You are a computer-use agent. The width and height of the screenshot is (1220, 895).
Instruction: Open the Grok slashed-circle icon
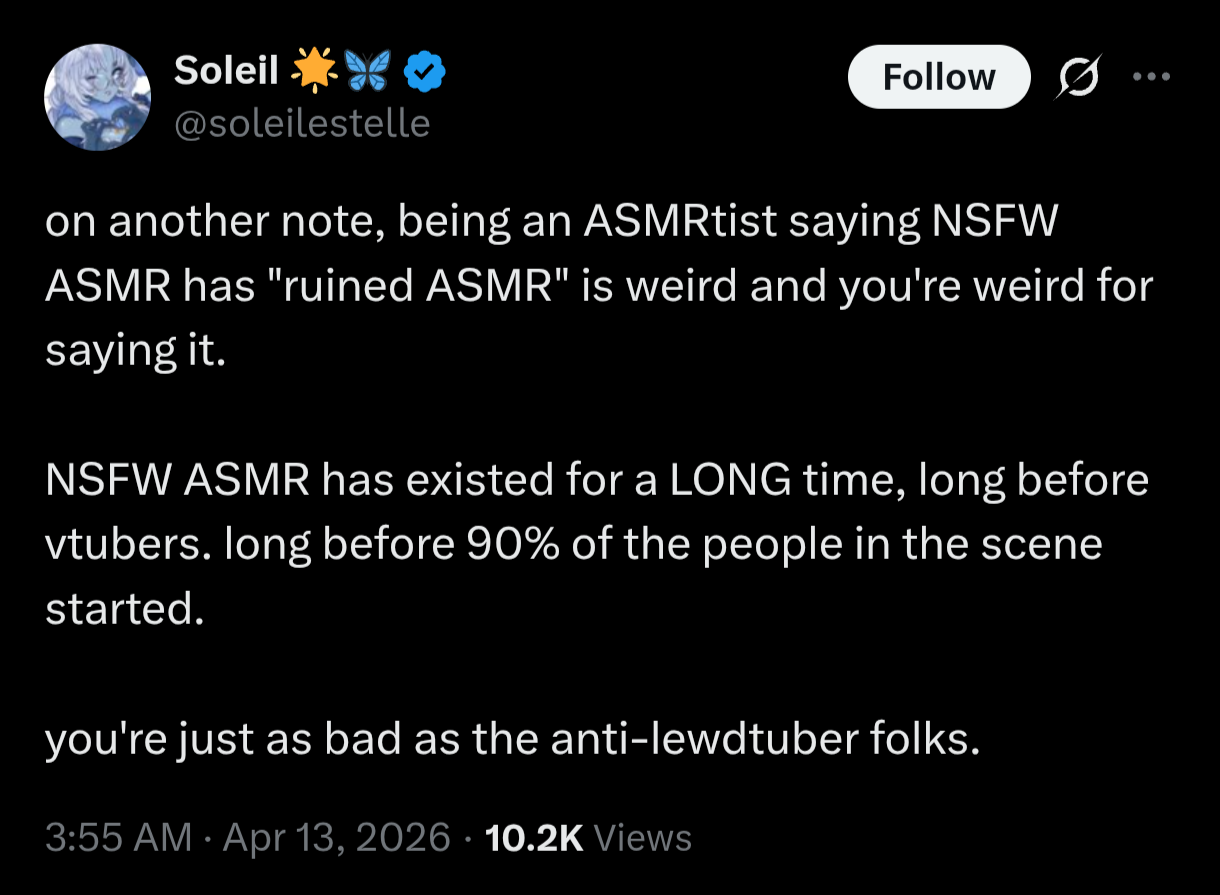[x=1079, y=77]
